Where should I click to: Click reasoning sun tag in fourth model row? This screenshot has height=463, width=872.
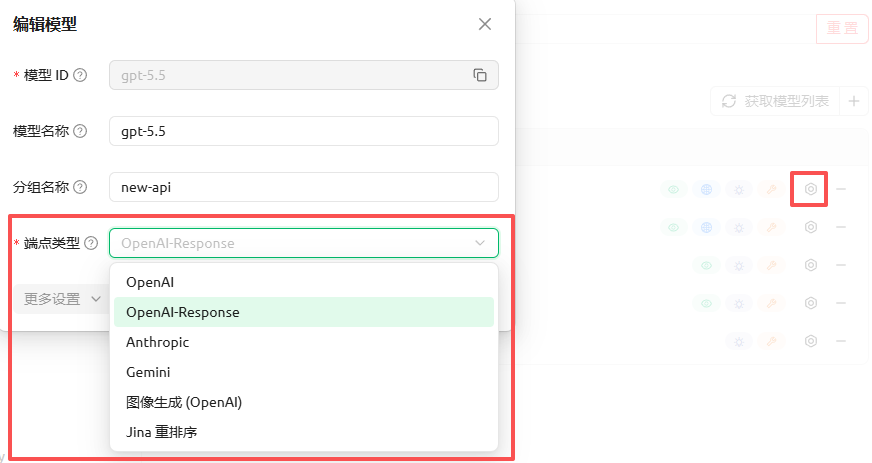[739, 303]
